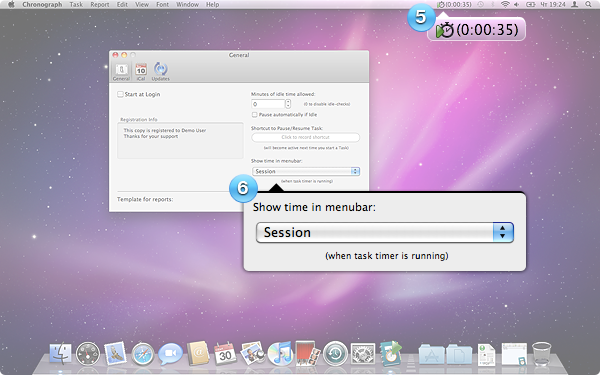Open iTunes from the Dock
This screenshot has width=600, height=375.
point(280,353)
